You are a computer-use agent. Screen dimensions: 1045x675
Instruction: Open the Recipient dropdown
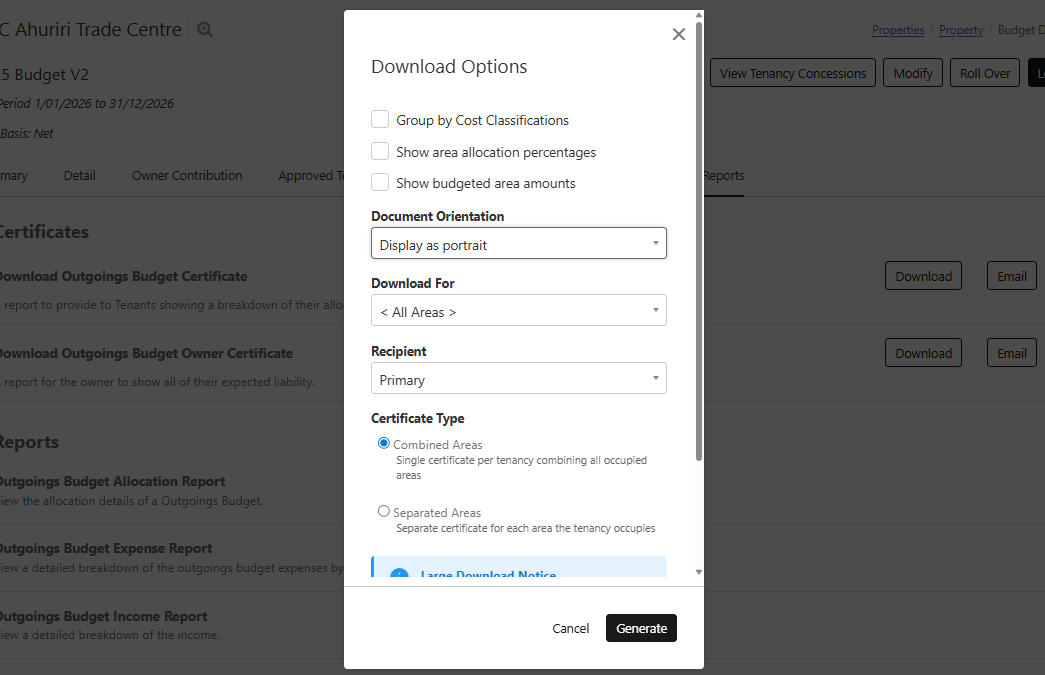tap(518, 380)
